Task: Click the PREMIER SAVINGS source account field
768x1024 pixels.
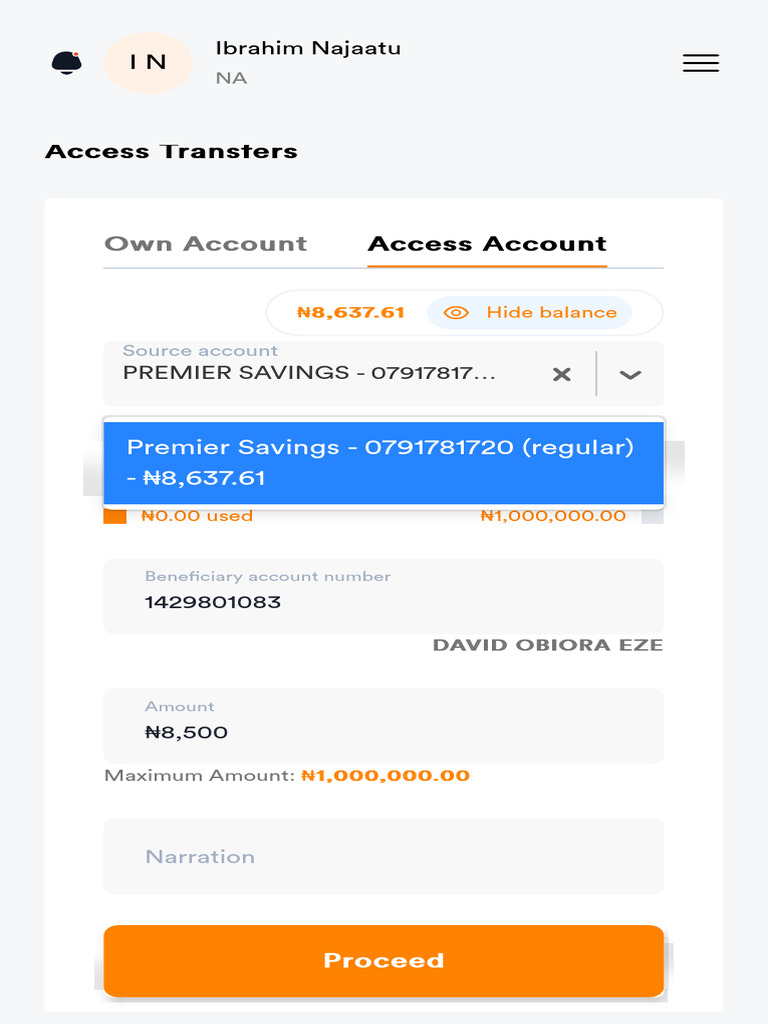Action: [310, 373]
